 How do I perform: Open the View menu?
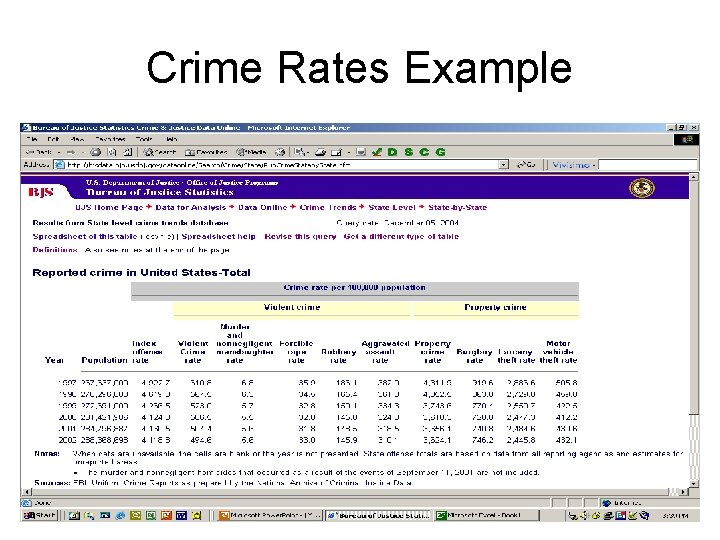[x=77, y=139]
